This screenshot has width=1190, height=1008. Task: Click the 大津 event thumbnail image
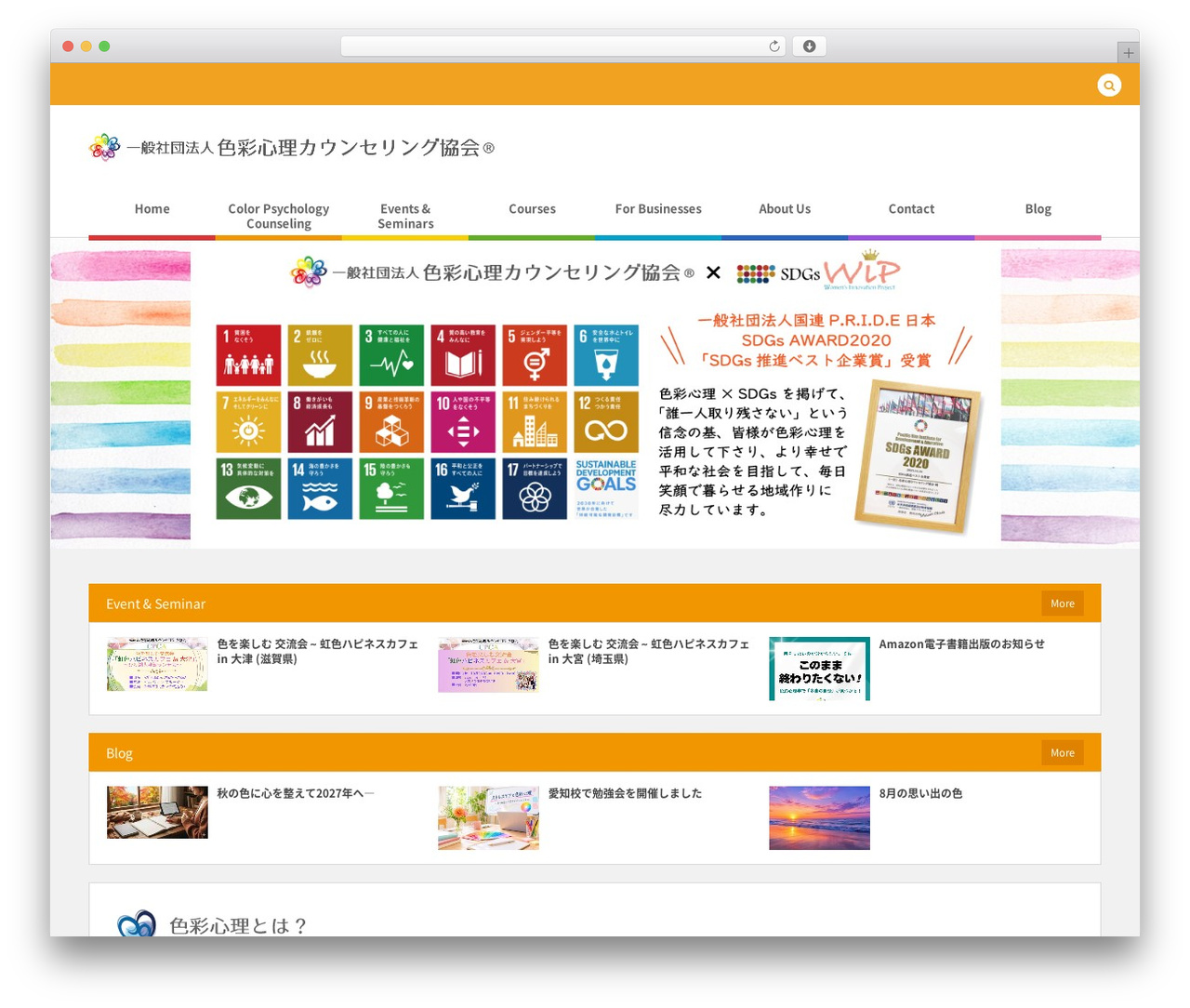pyautogui.click(x=157, y=664)
